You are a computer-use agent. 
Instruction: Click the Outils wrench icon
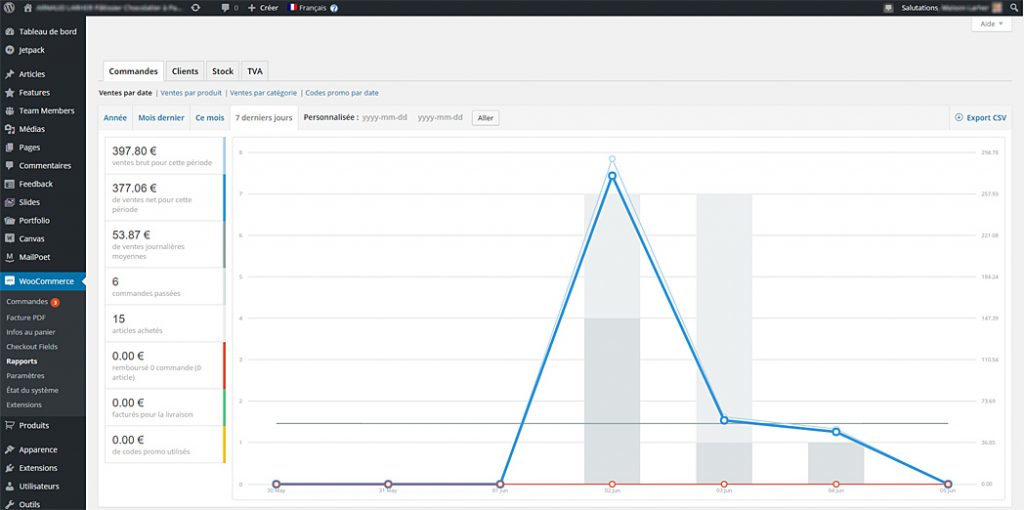pyautogui.click(x=9, y=504)
